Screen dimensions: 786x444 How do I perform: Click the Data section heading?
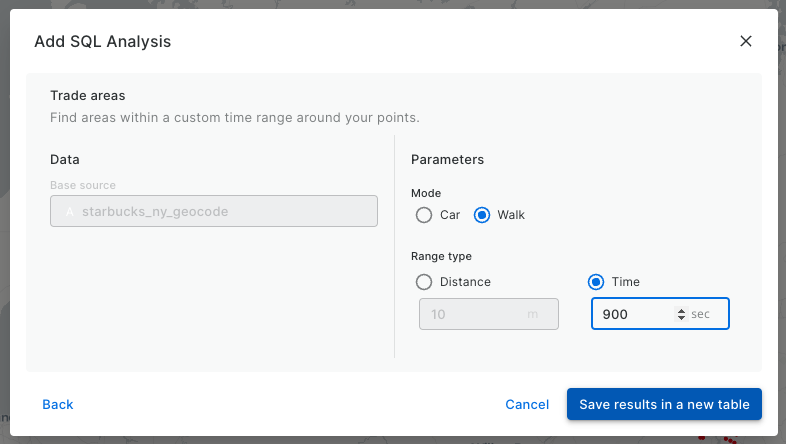65,159
